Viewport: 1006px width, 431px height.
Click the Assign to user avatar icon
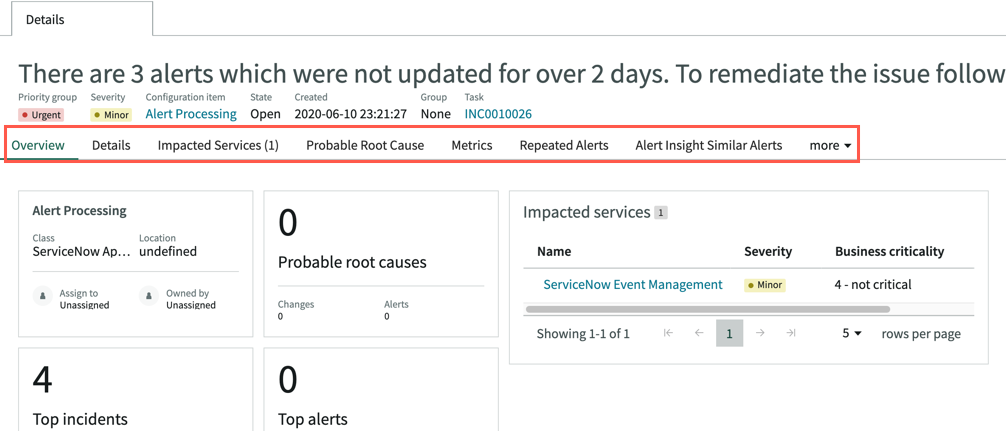point(43,297)
